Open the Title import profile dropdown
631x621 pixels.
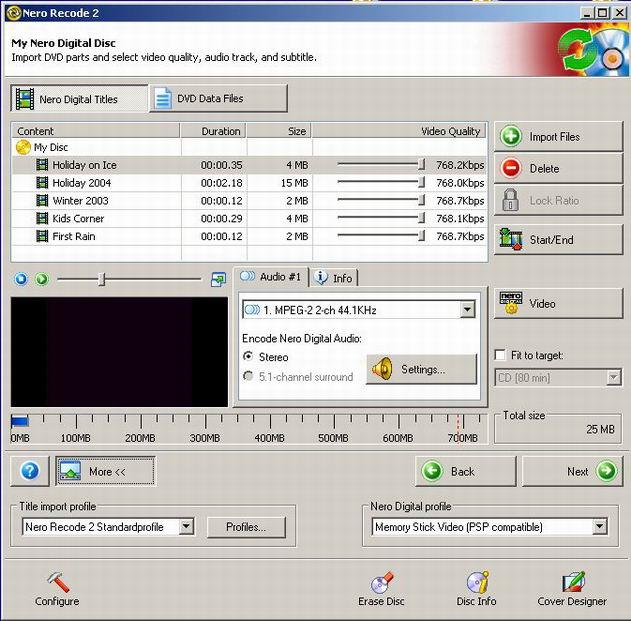186,527
